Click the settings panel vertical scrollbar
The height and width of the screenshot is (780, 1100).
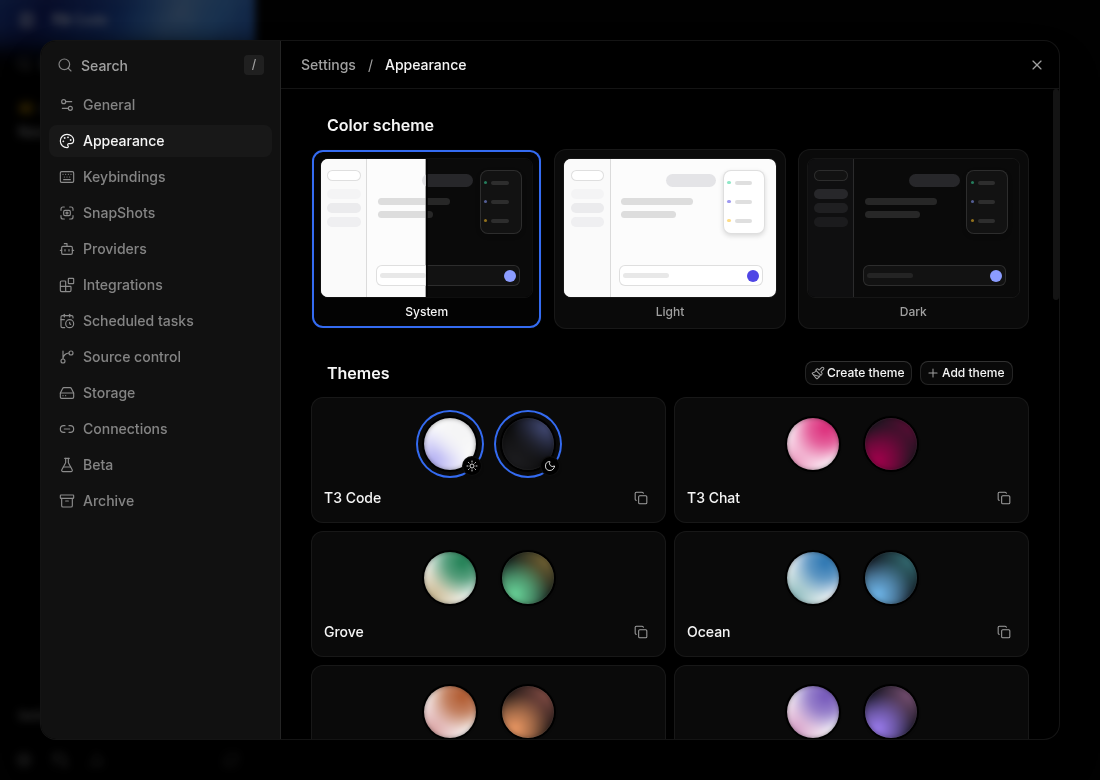tap(1056, 195)
